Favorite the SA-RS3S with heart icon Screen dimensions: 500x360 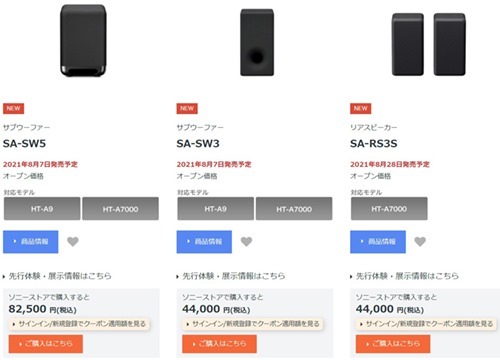pos(420,241)
